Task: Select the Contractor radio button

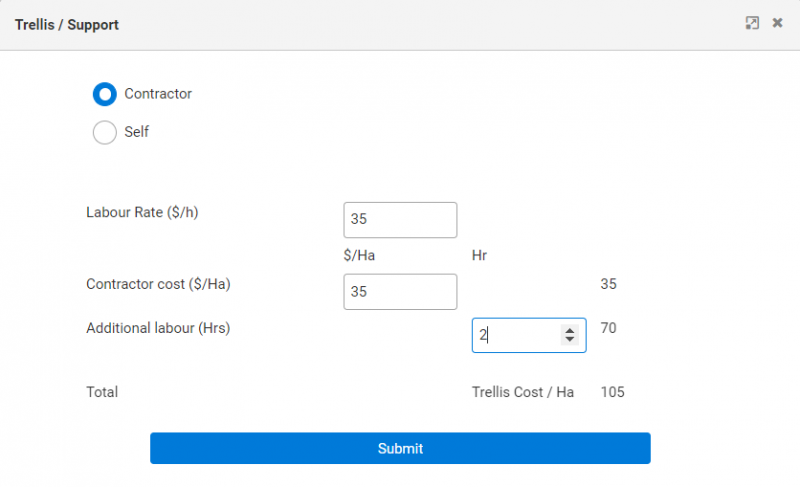Action: coord(105,94)
